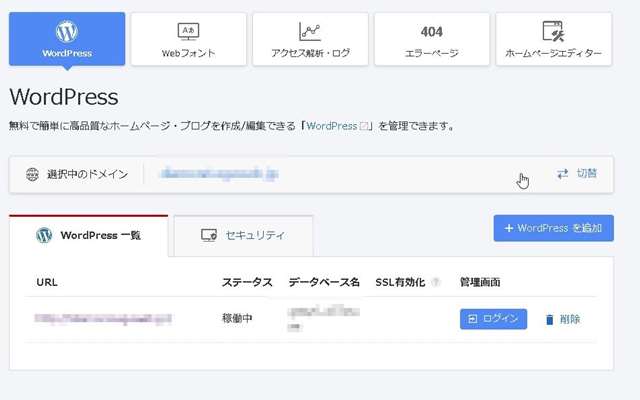This screenshot has width=640, height=400.
Task: Open the blurred site URL link
Action: pyautogui.click(x=103, y=319)
